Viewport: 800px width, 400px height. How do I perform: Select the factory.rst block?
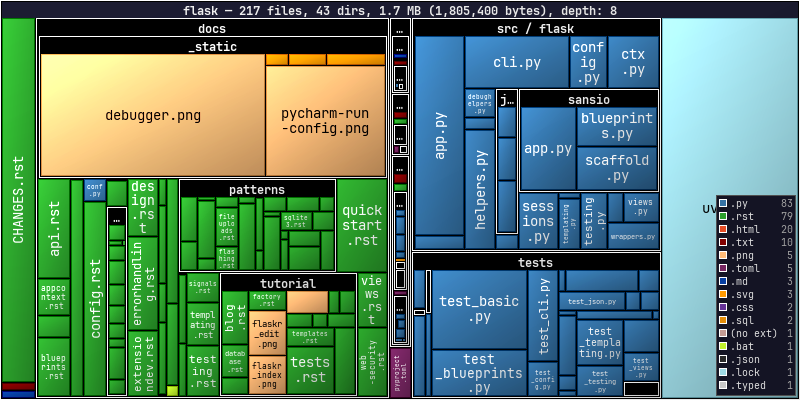(267, 301)
